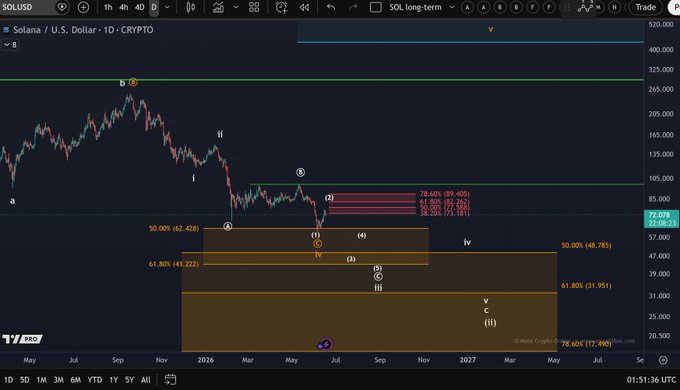Click the N circle quick button

pyautogui.click(x=614, y=7)
